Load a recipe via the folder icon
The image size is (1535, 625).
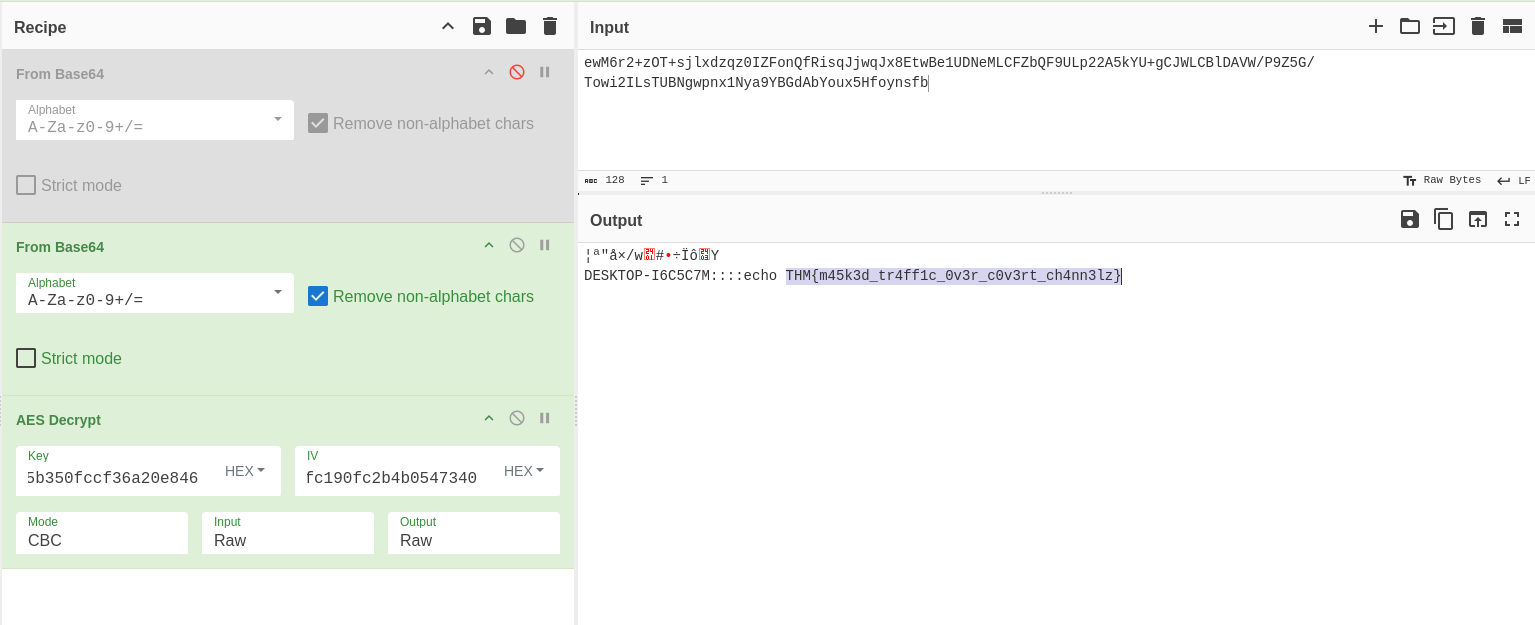click(x=516, y=26)
